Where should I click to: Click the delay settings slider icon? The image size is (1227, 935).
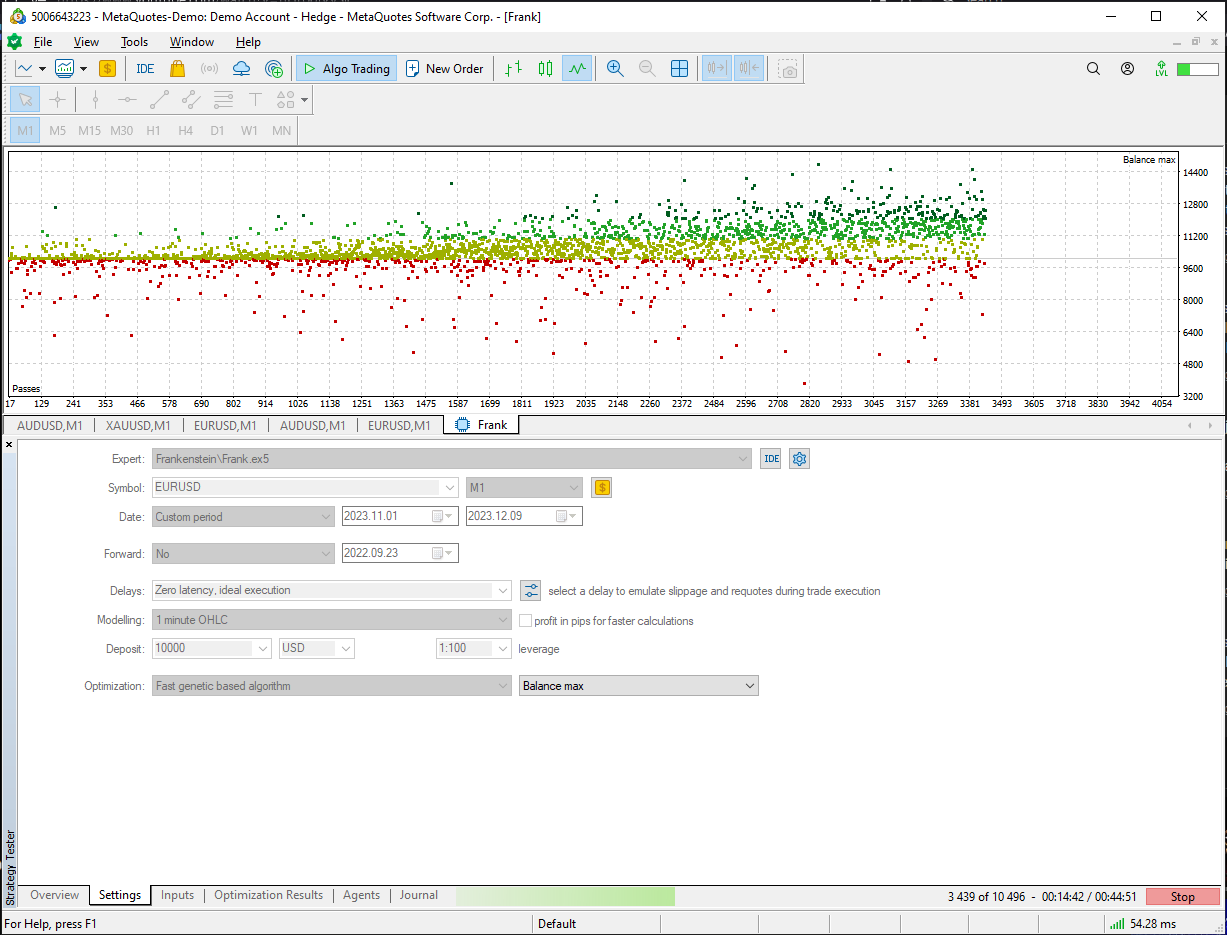coord(531,591)
